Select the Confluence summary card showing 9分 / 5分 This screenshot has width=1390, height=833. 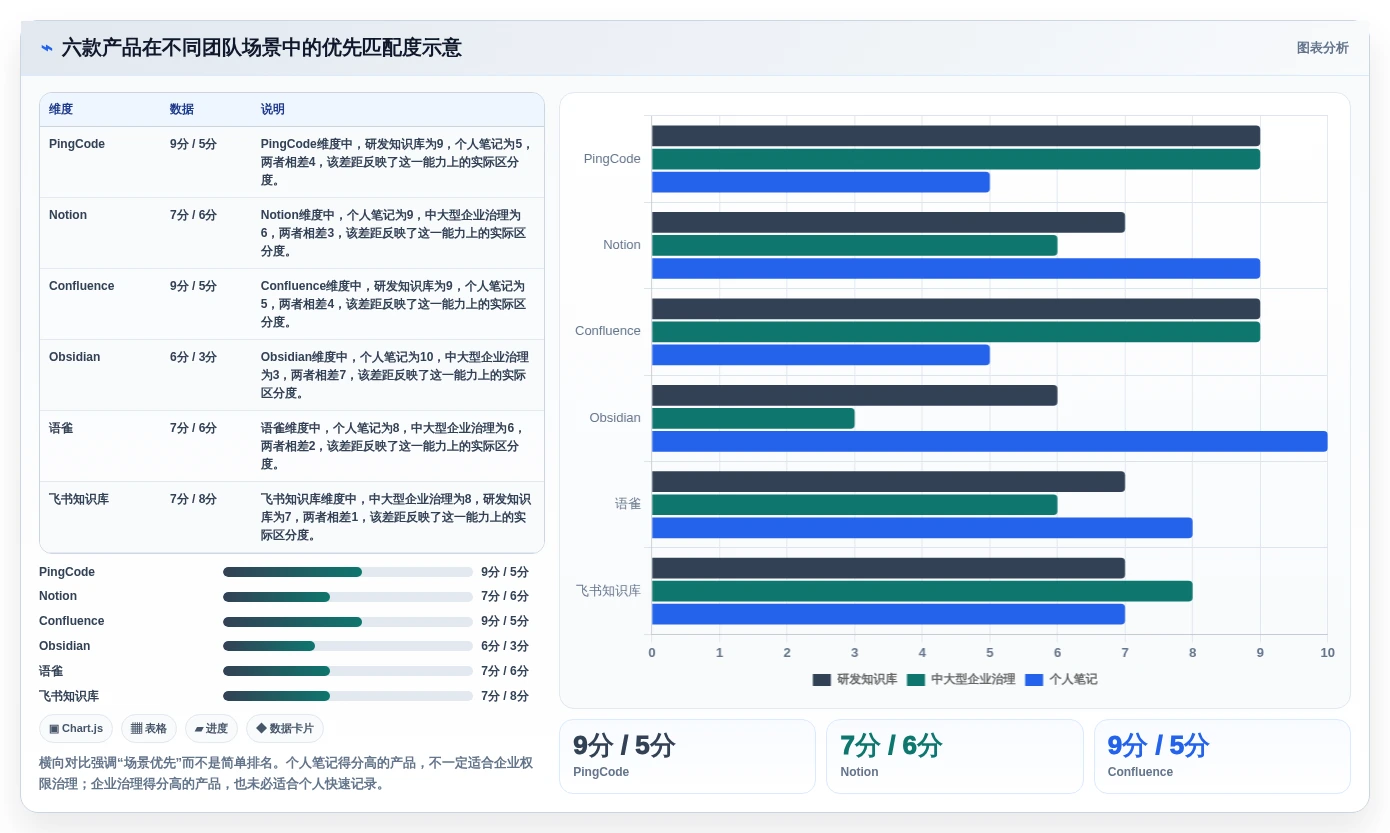(x=1222, y=757)
